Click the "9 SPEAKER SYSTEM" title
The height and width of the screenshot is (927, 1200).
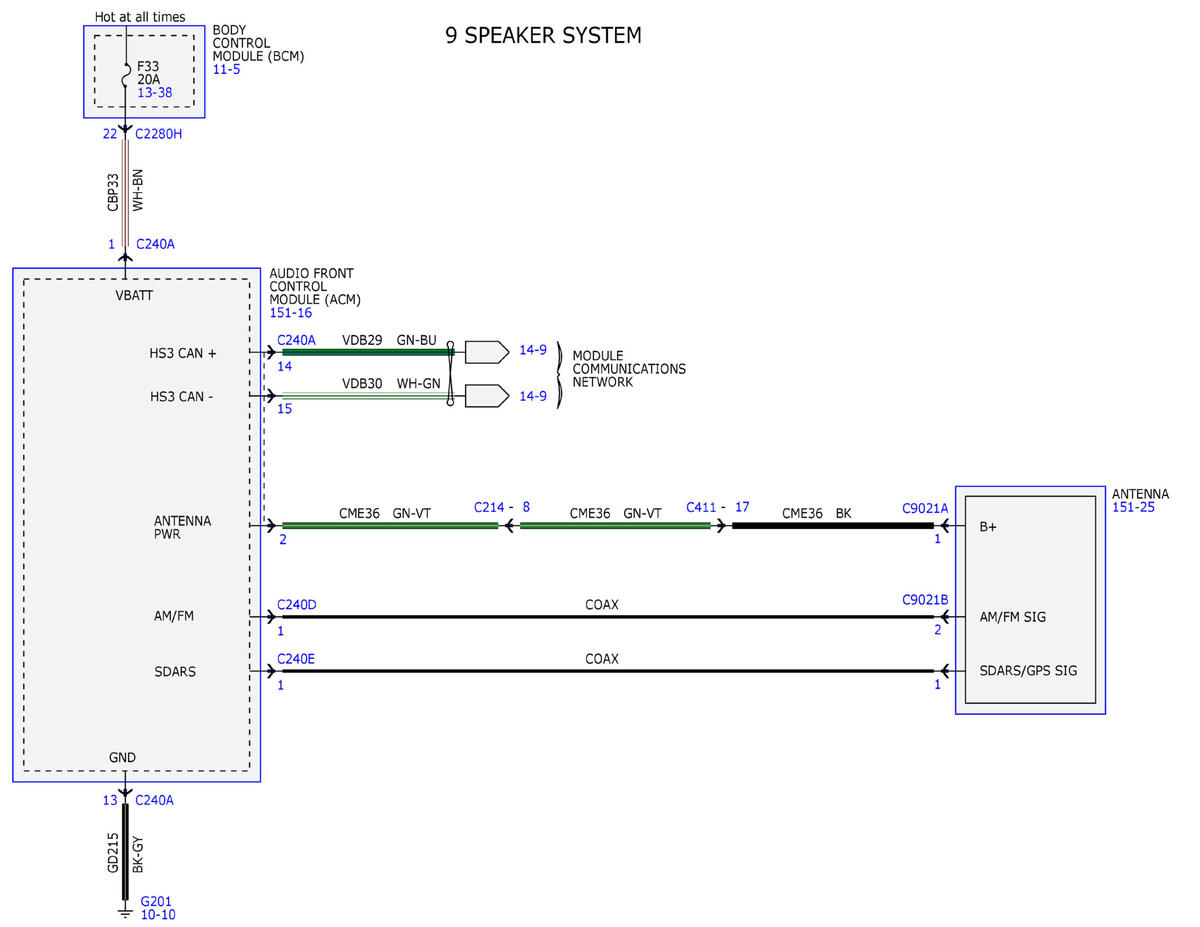(543, 36)
